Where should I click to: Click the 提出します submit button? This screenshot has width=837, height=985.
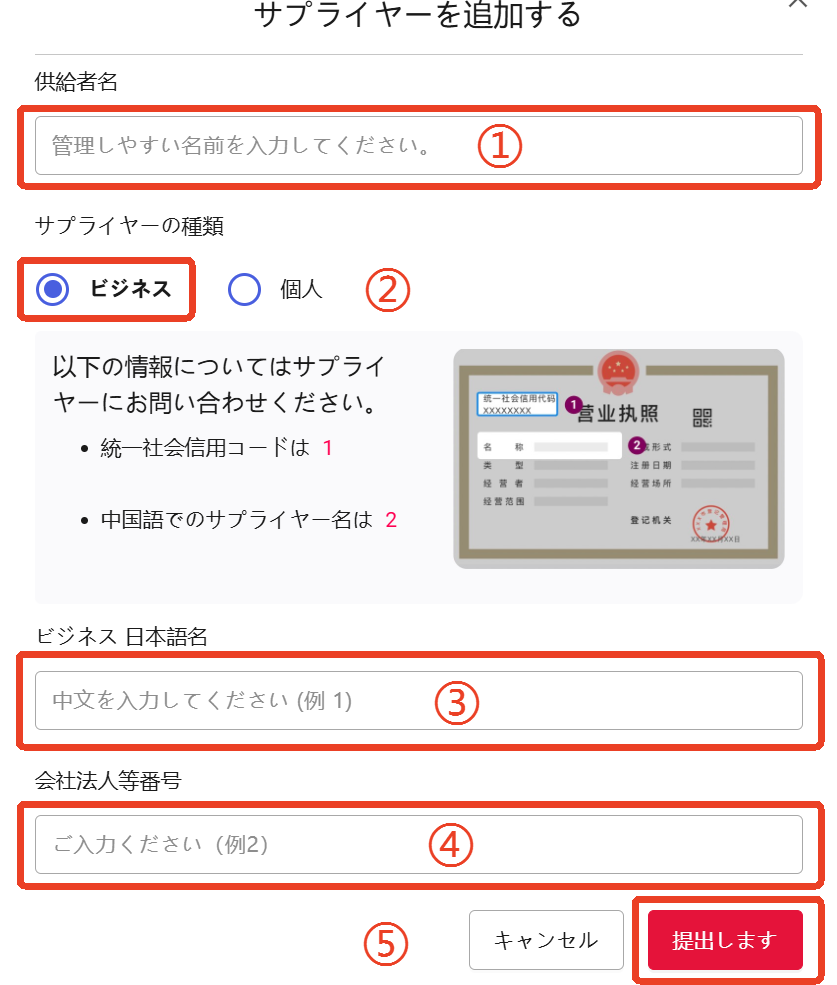click(725, 940)
